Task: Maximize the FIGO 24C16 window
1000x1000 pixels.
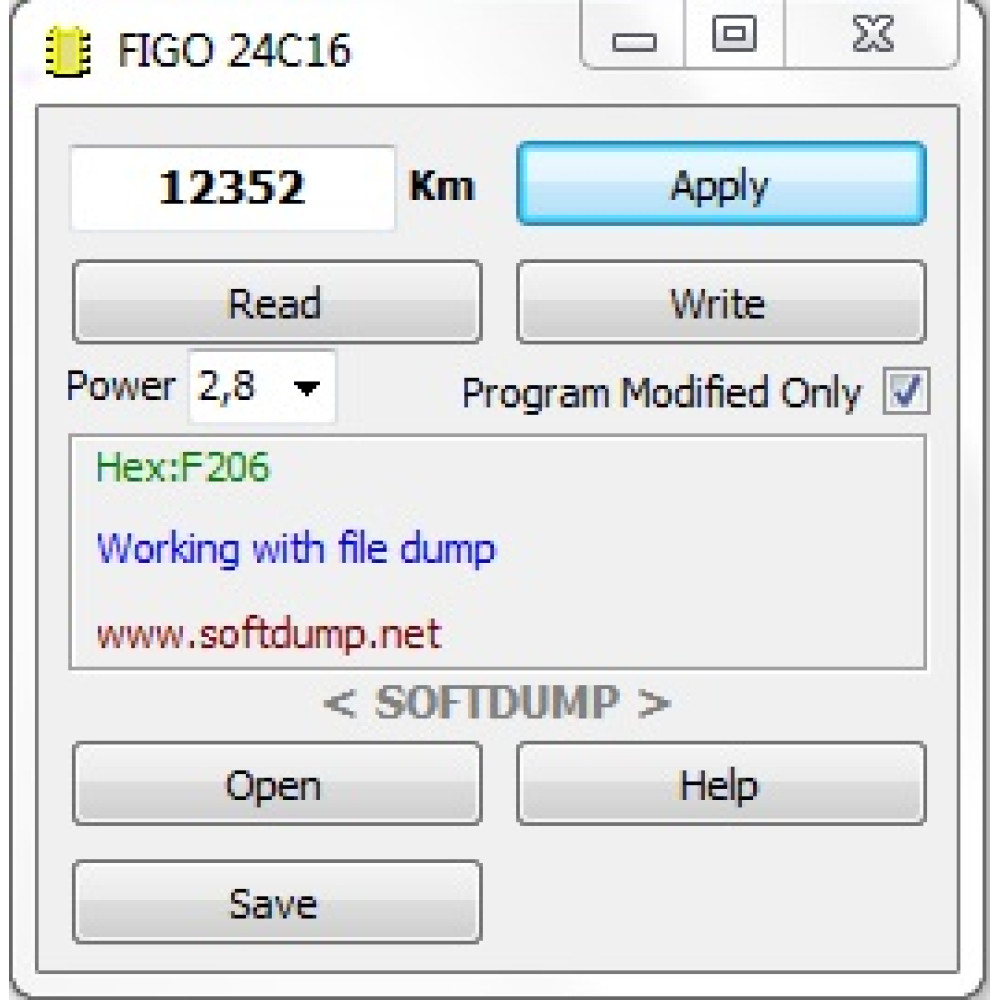Action: click(x=734, y=34)
